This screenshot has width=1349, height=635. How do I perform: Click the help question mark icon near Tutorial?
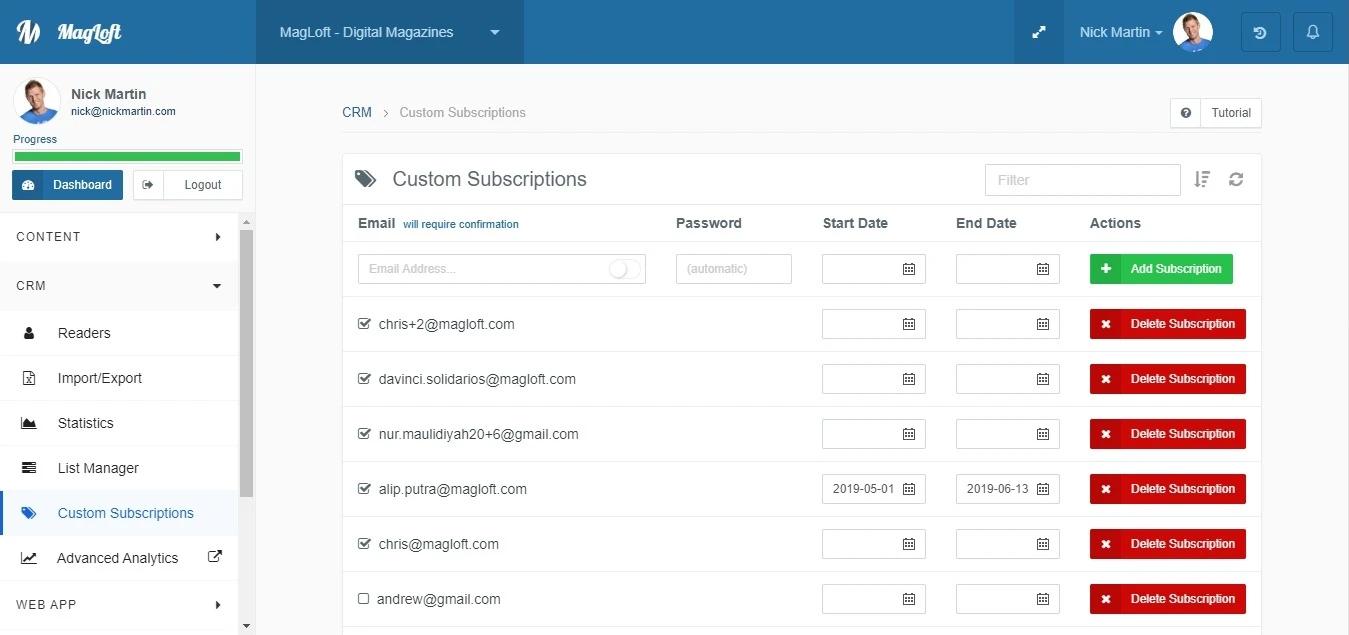coord(1186,113)
